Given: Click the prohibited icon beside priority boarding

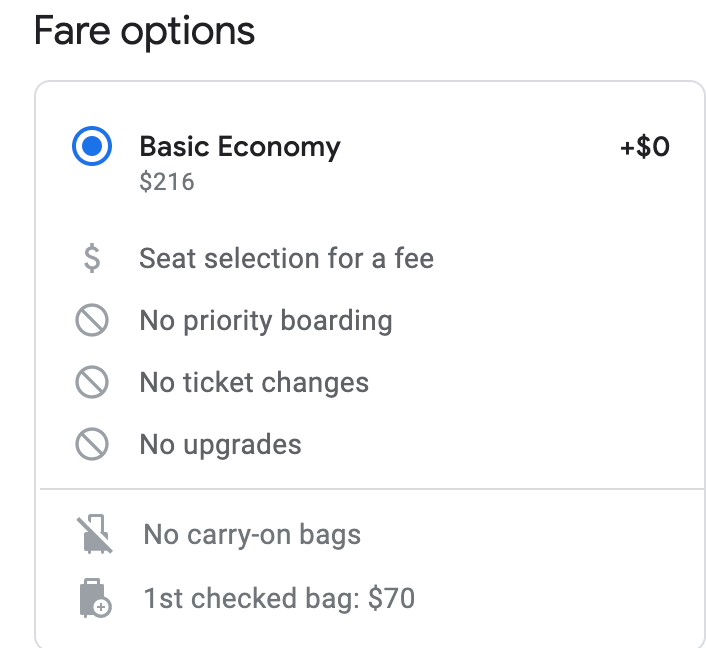Looking at the screenshot, I should coord(92,320).
